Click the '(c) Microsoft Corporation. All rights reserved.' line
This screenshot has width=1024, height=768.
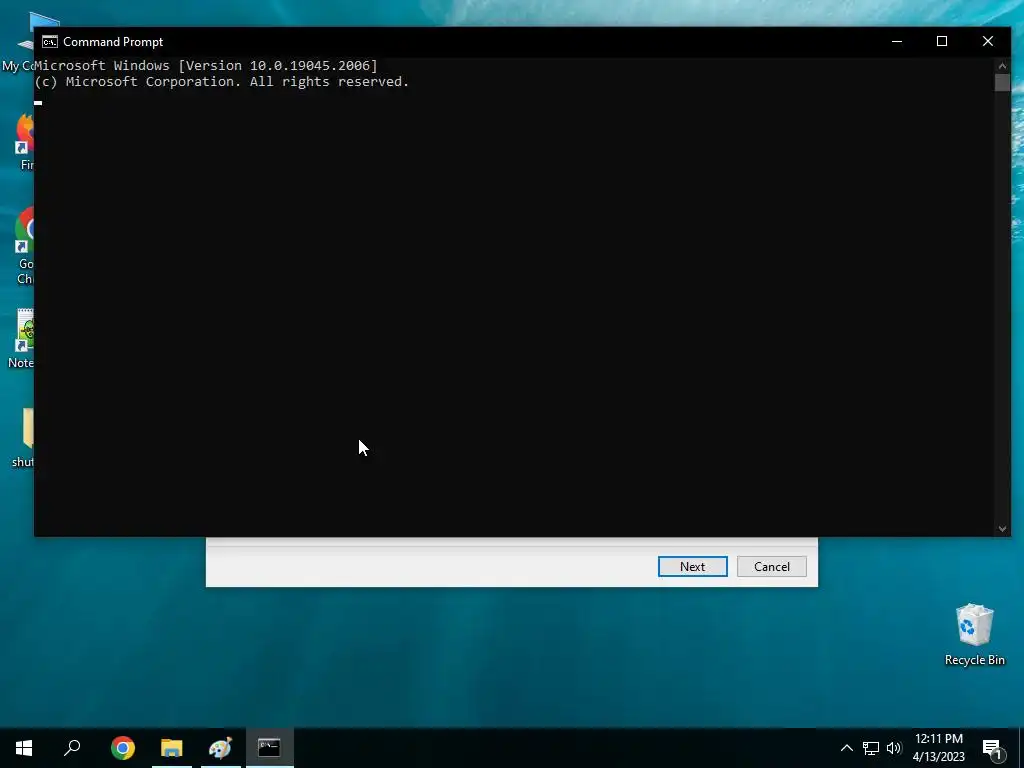(221, 82)
